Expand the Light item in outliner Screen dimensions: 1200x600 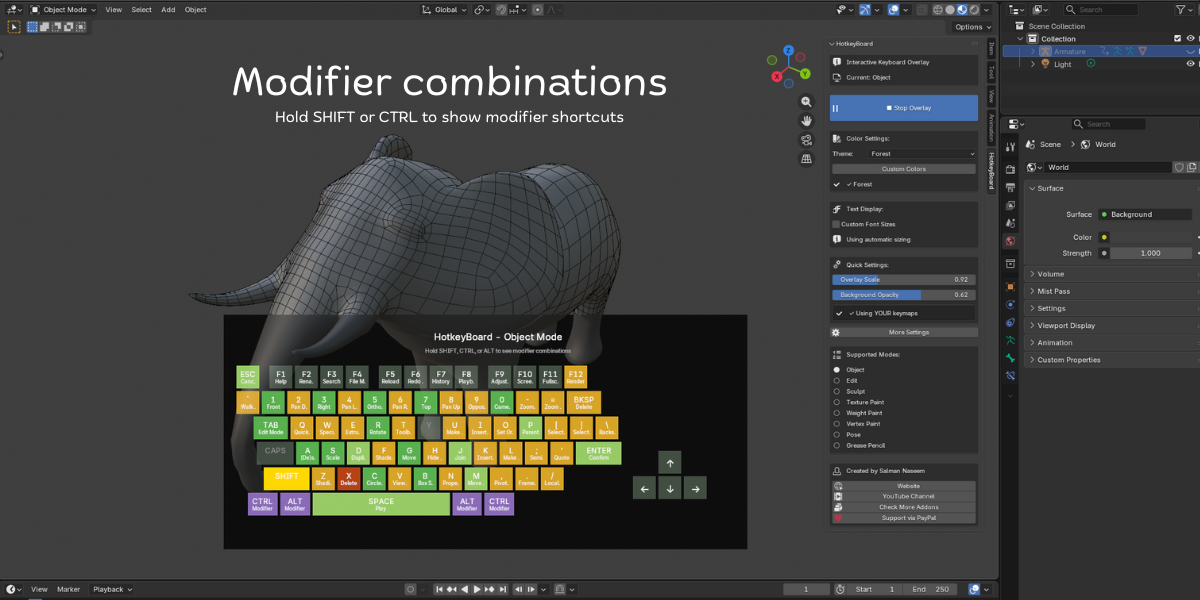click(x=1034, y=64)
